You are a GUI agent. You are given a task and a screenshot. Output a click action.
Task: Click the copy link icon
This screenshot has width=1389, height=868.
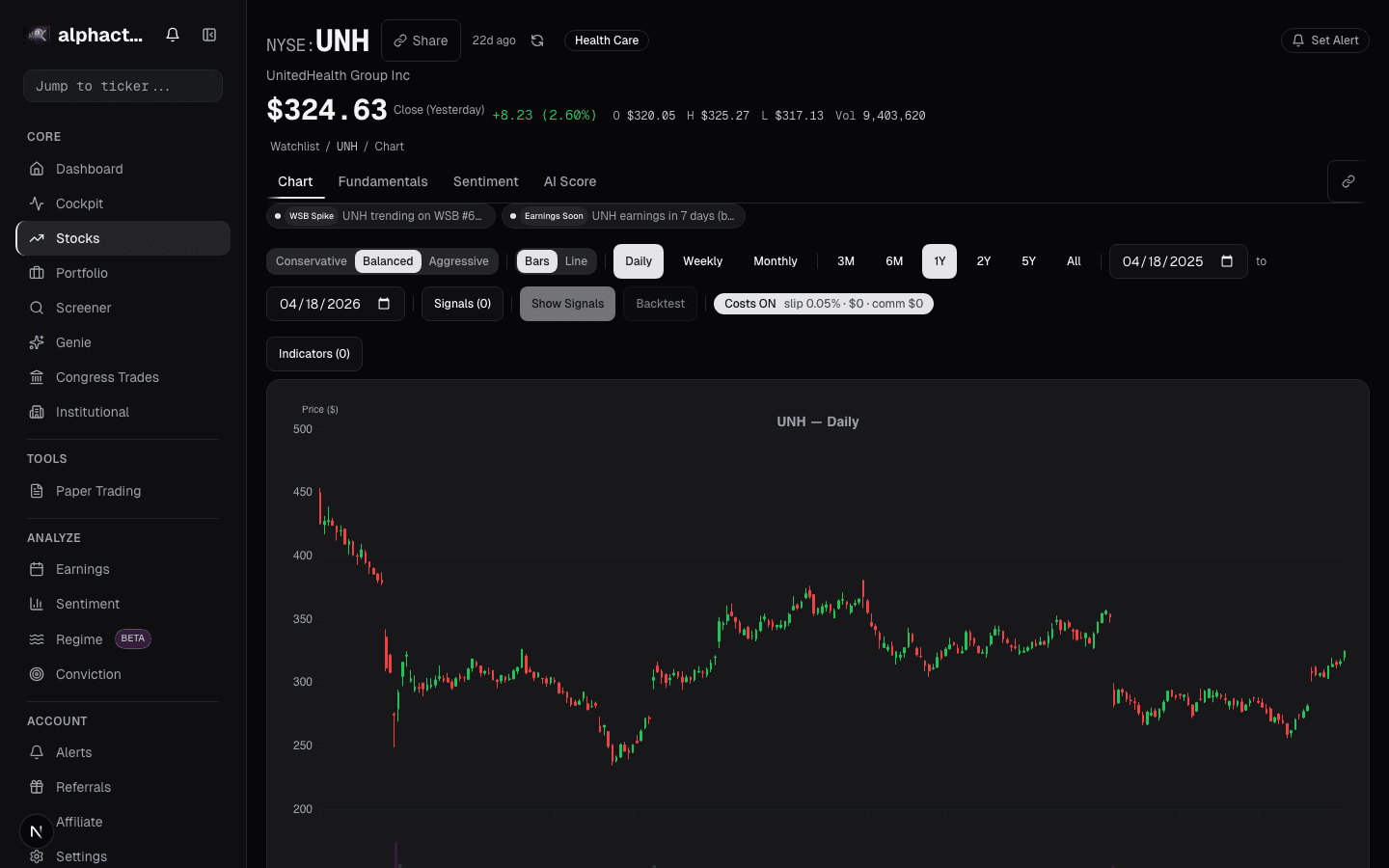pyautogui.click(x=1348, y=181)
